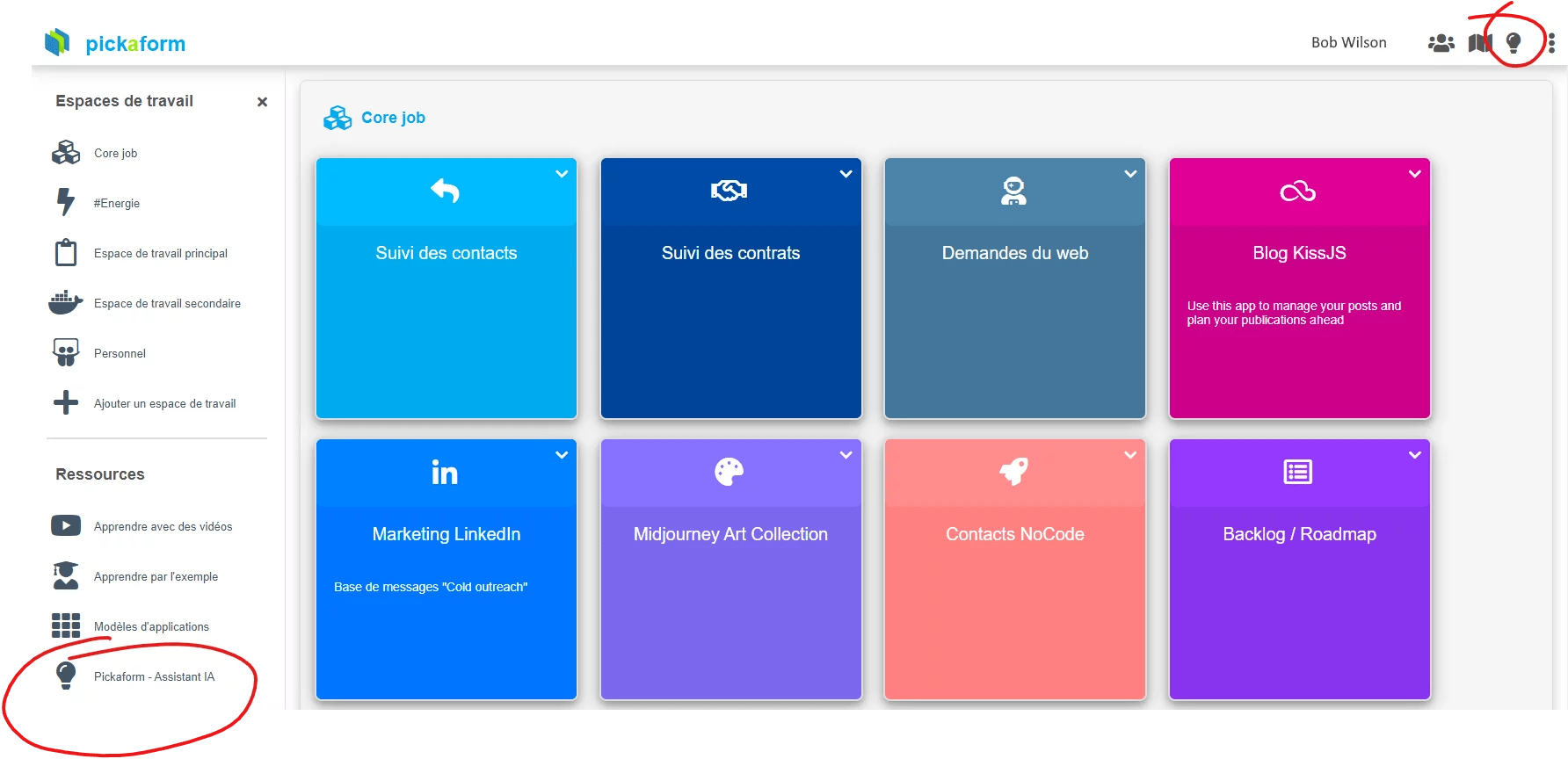This screenshot has width=1568, height=759.
Task: Click the 'Base de messages "Cold outreach"' text
Action: [x=431, y=587]
